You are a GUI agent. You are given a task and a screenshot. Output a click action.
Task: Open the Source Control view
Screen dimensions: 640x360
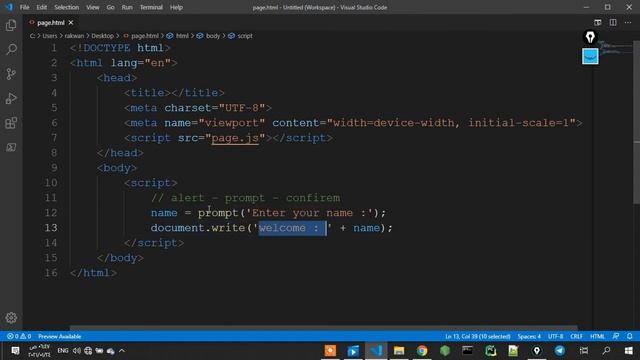coord(11,74)
